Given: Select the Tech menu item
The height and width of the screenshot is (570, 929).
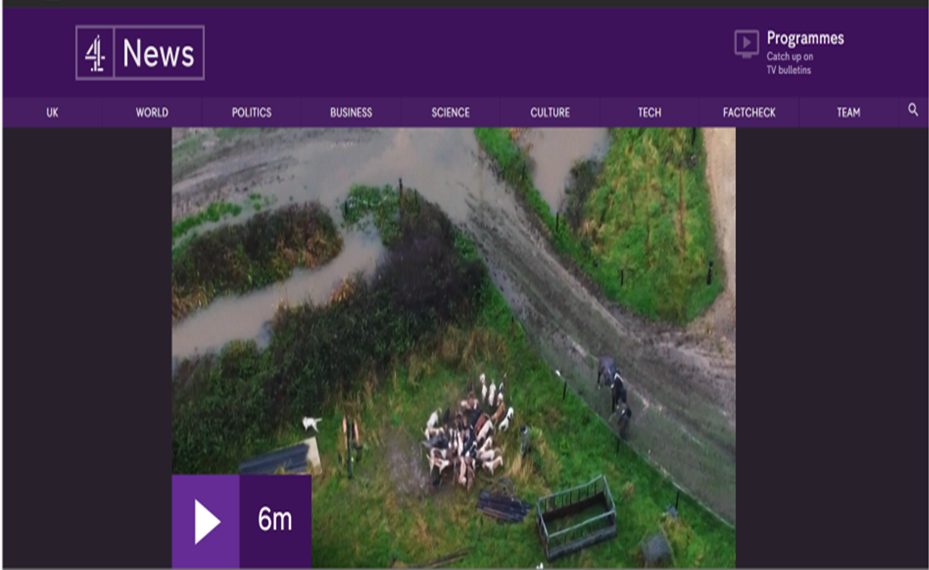Looking at the screenshot, I should point(649,113).
